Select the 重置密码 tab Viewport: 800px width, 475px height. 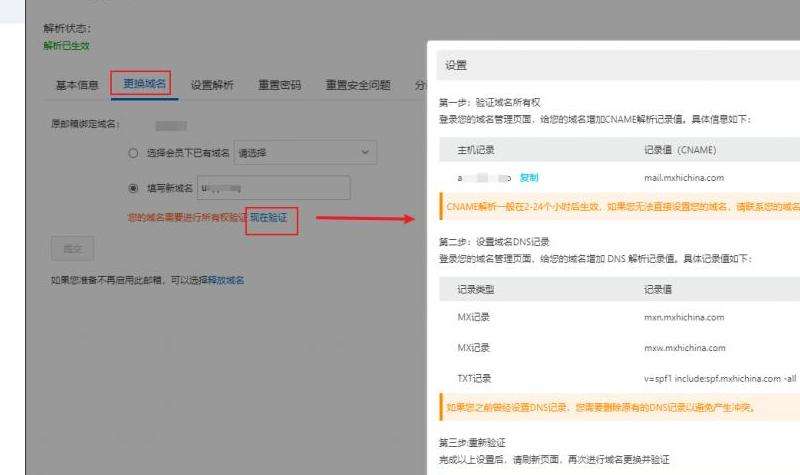[x=279, y=85]
